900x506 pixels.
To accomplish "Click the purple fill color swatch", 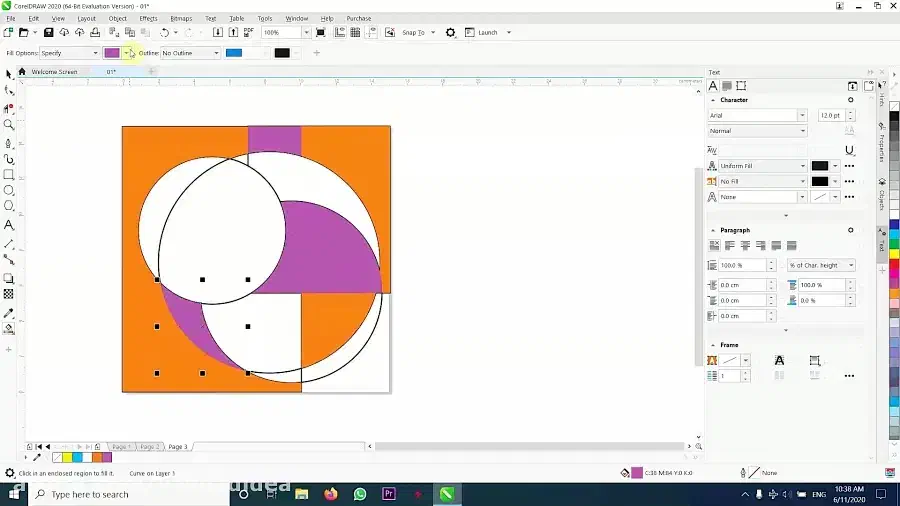I will click(111, 53).
